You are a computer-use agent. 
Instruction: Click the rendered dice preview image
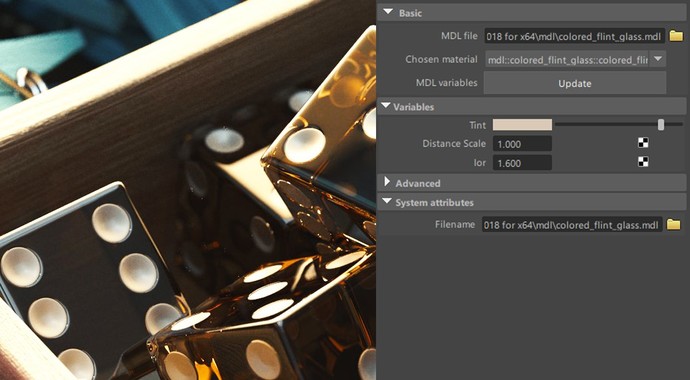(188, 190)
